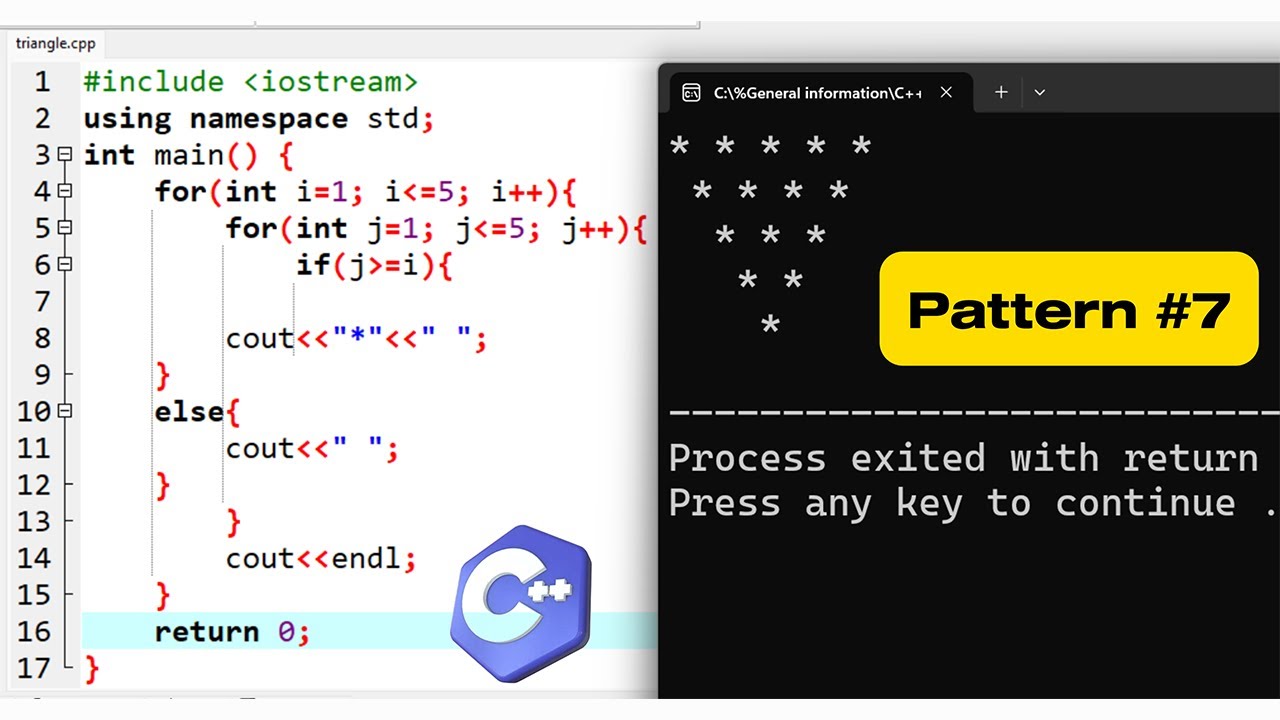Click the 'if(j>=i){' code line
The height and width of the screenshot is (720, 1280).
pos(375,265)
